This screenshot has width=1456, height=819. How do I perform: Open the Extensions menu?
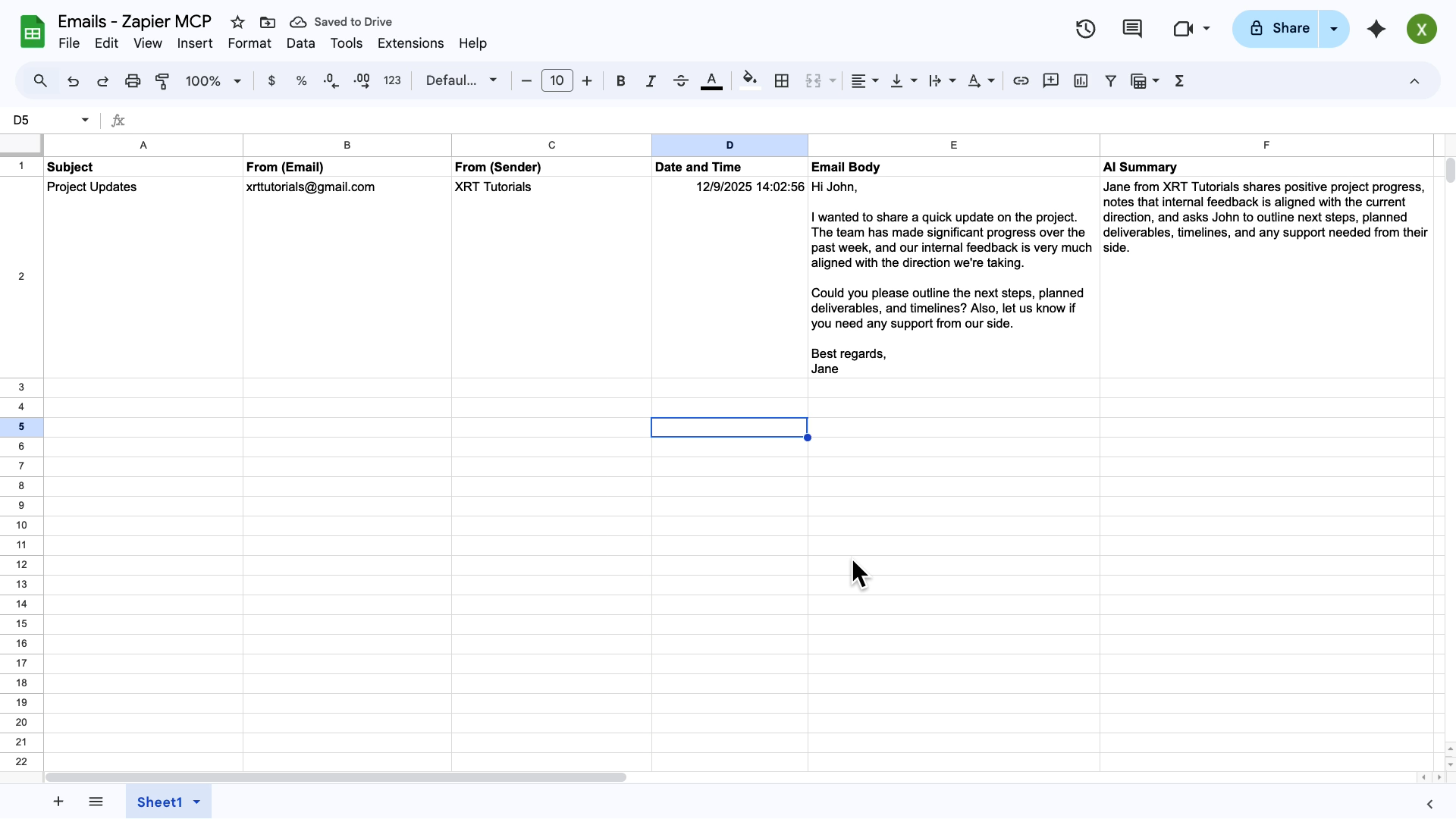click(410, 43)
